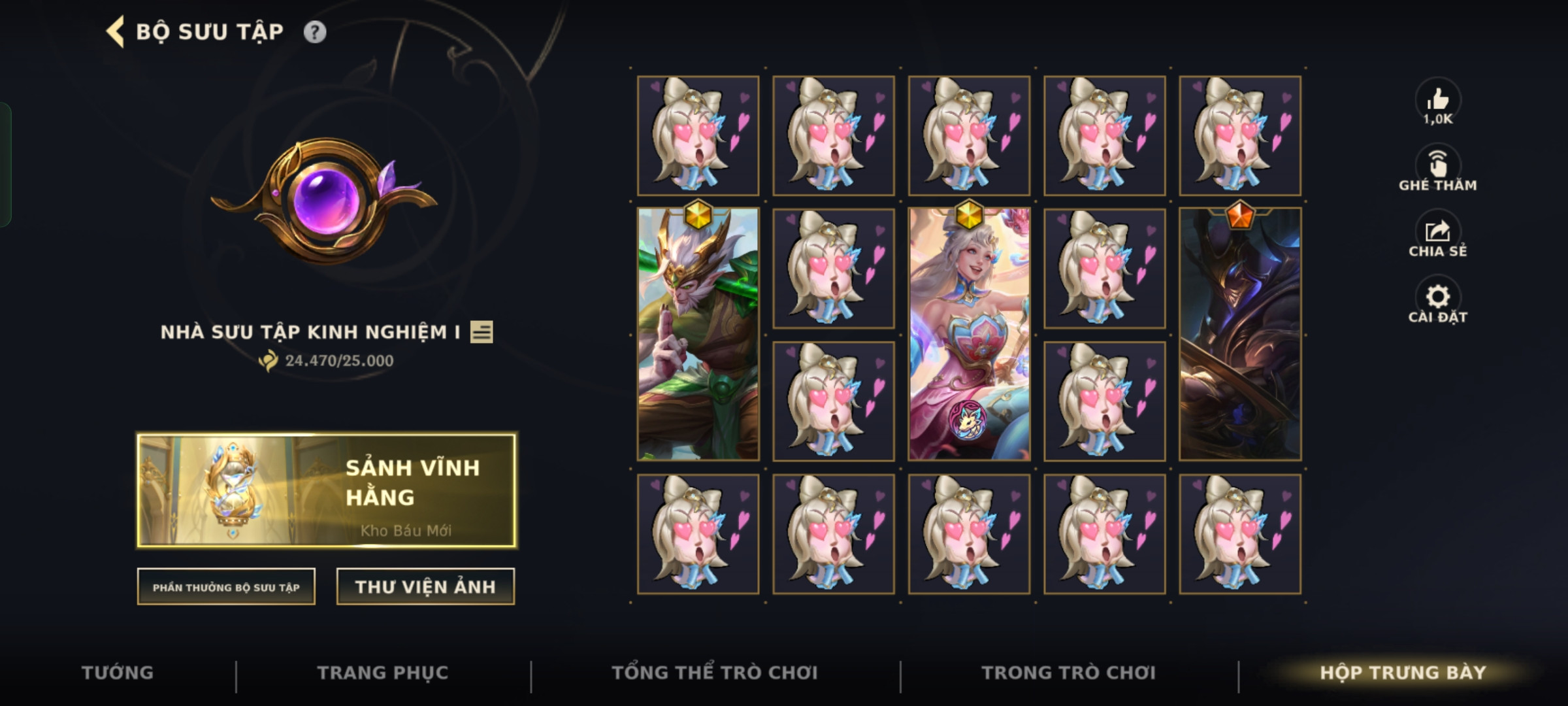
Task: Switch to the Tướng tab
Action: [x=118, y=673]
